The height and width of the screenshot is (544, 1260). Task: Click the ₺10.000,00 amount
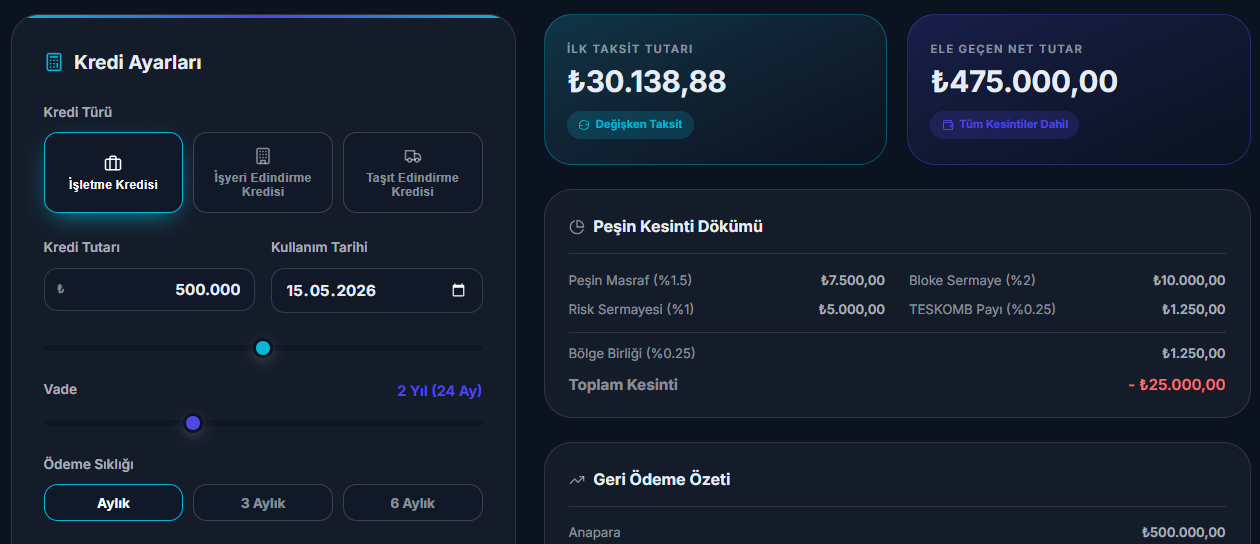tap(1188, 280)
